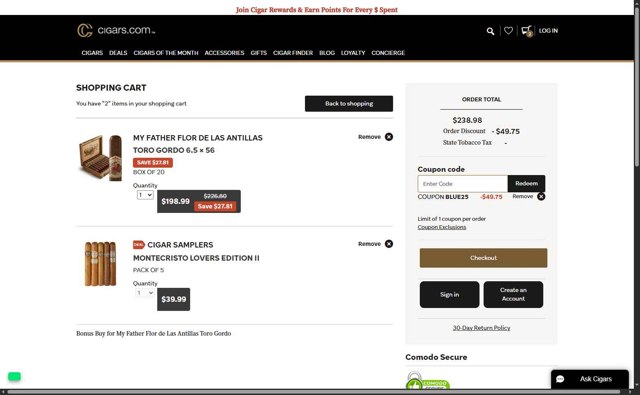The width and height of the screenshot is (640, 395).
Task: Open My Father Toro Gordo product thumbnail
Action: click(101, 158)
